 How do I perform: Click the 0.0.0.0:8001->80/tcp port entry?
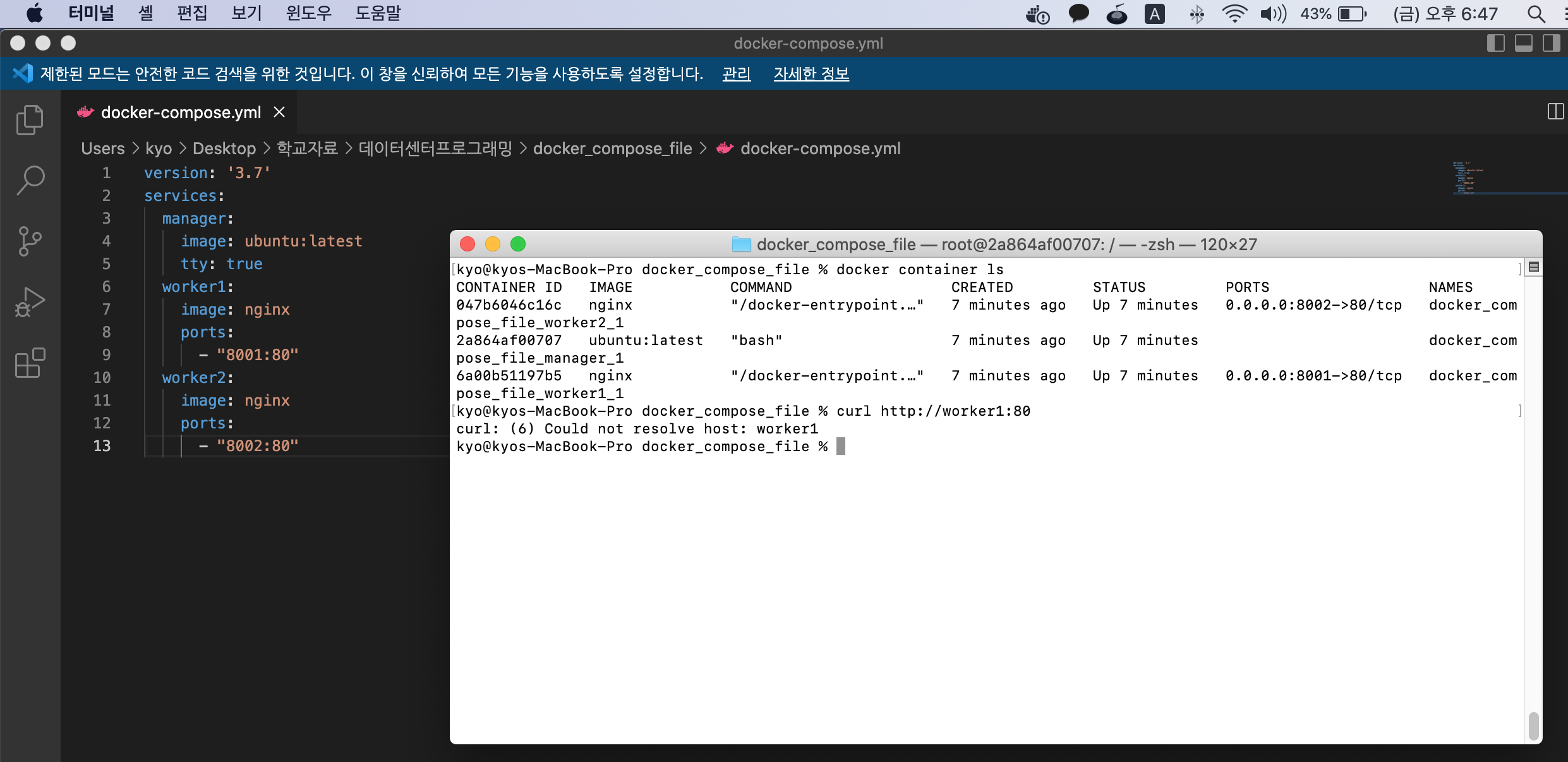[1313, 376]
